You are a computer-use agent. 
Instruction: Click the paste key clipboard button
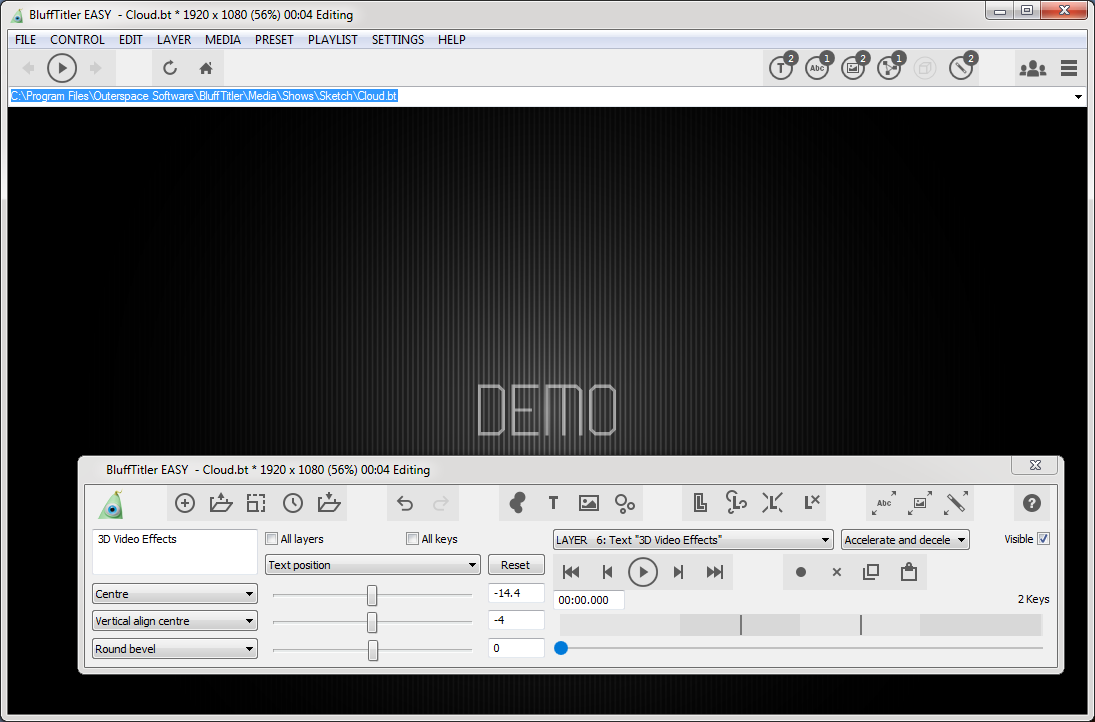coord(909,572)
